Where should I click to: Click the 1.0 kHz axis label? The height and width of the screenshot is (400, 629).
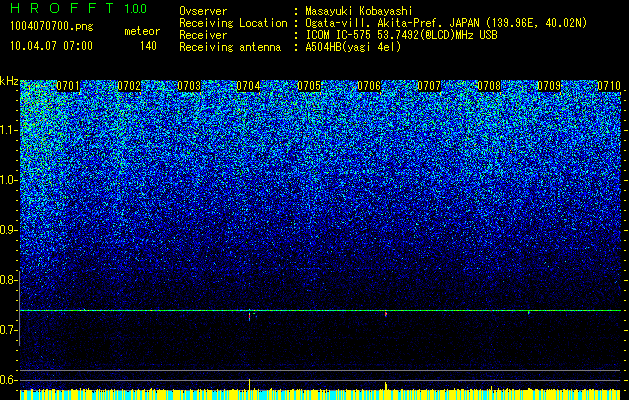coord(9,180)
